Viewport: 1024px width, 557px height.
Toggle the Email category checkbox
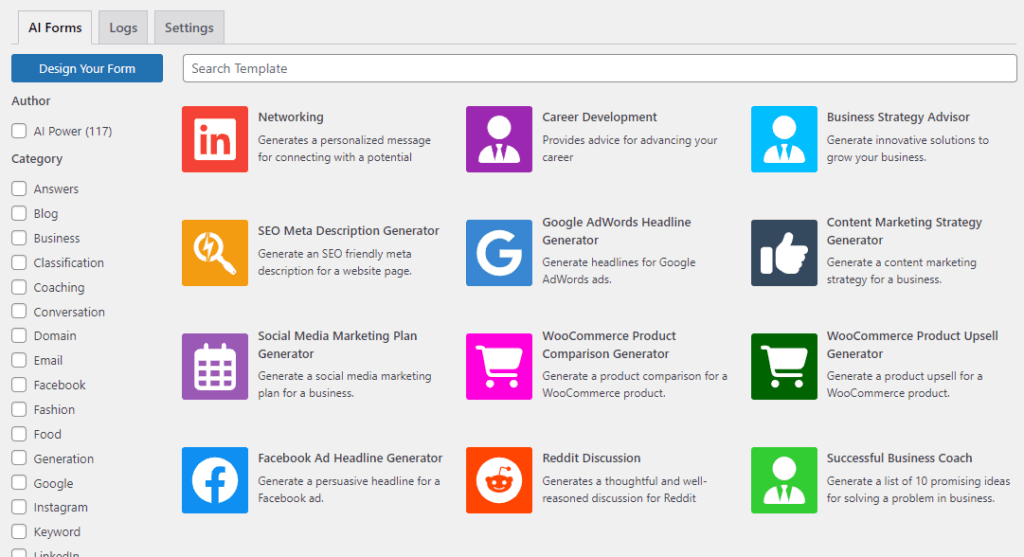pos(19,360)
